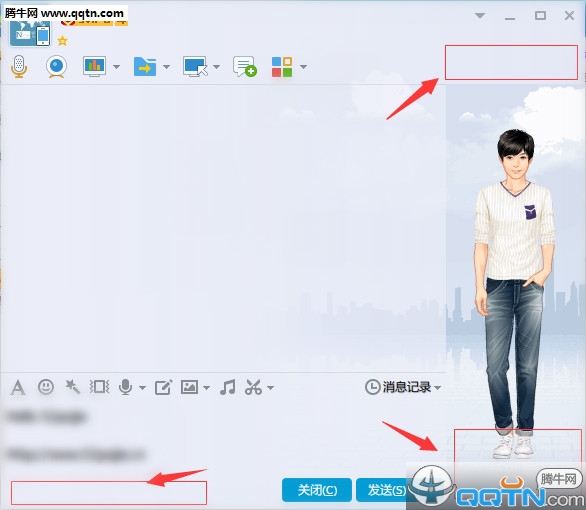Click the remote desktop monitor icon
Viewport: 586px width, 510px height.
[x=195, y=67]
